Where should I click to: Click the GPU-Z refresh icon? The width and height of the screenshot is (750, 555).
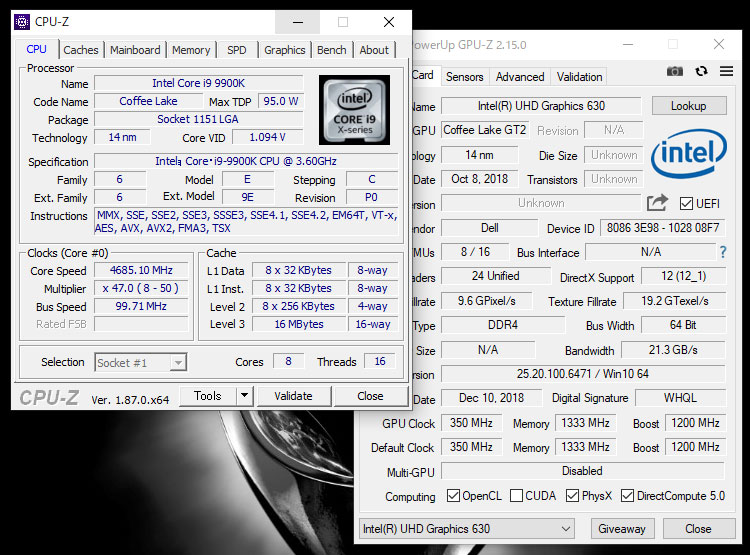(x=701, y=71)
